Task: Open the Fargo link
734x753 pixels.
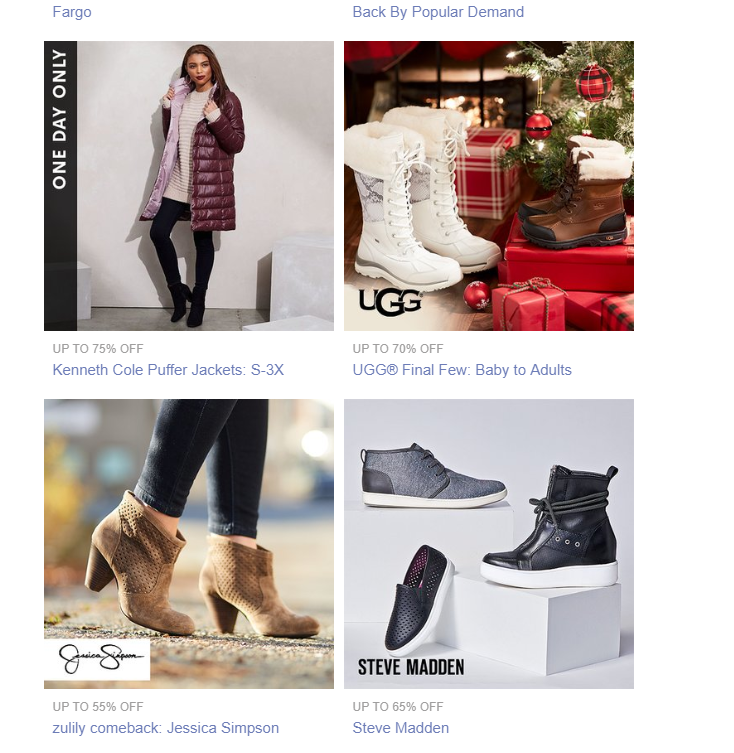Action: (72, 12)
